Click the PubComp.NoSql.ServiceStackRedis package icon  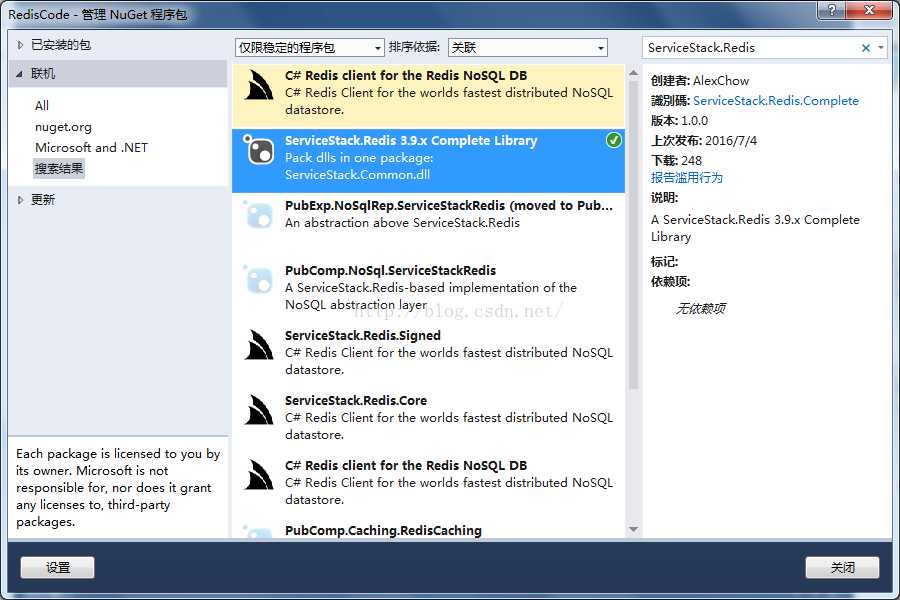coord(259,280)
